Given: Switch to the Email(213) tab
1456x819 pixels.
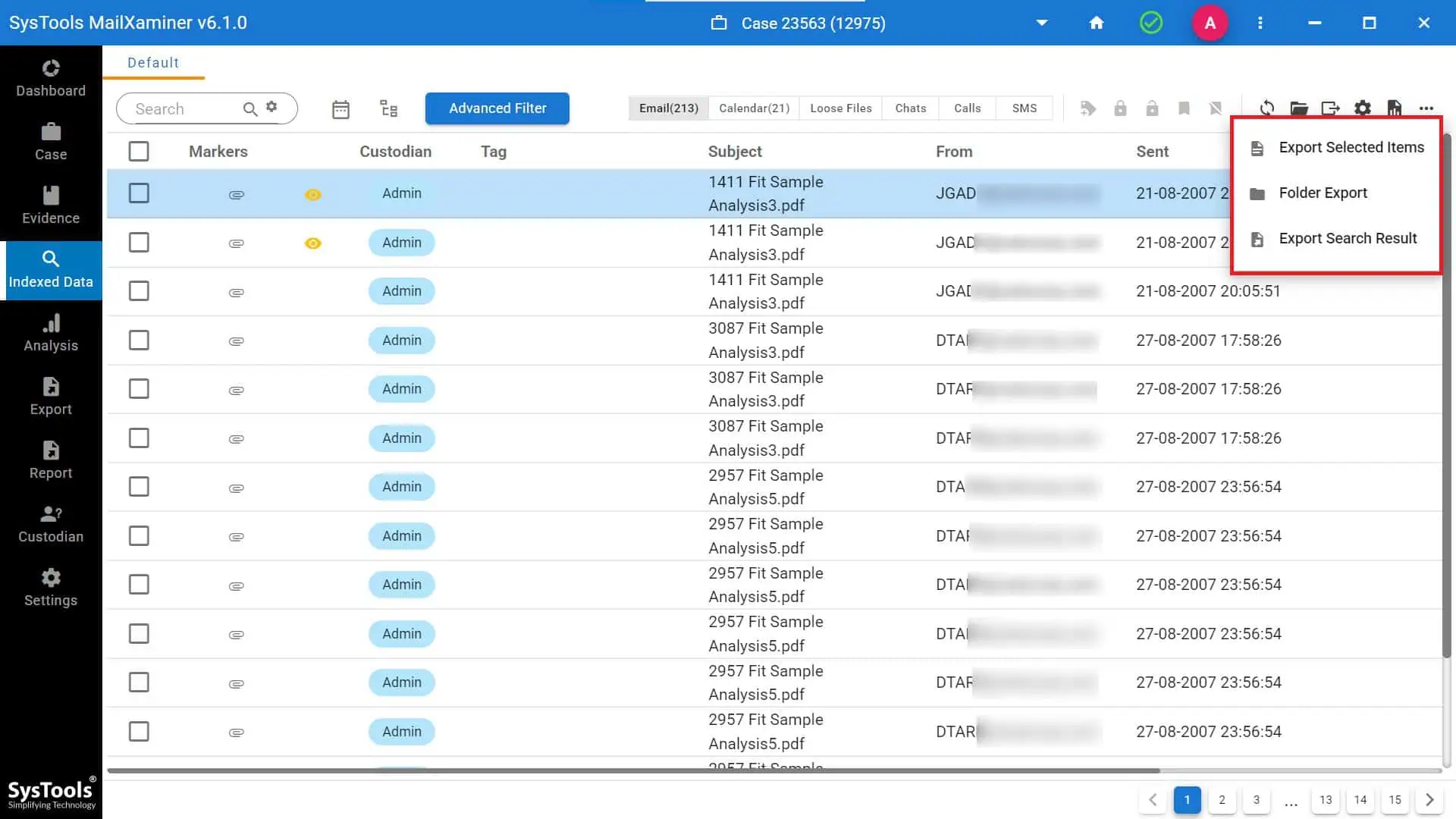Looking at the screenshot, I should pyautogui.click(x=668, y=108).
